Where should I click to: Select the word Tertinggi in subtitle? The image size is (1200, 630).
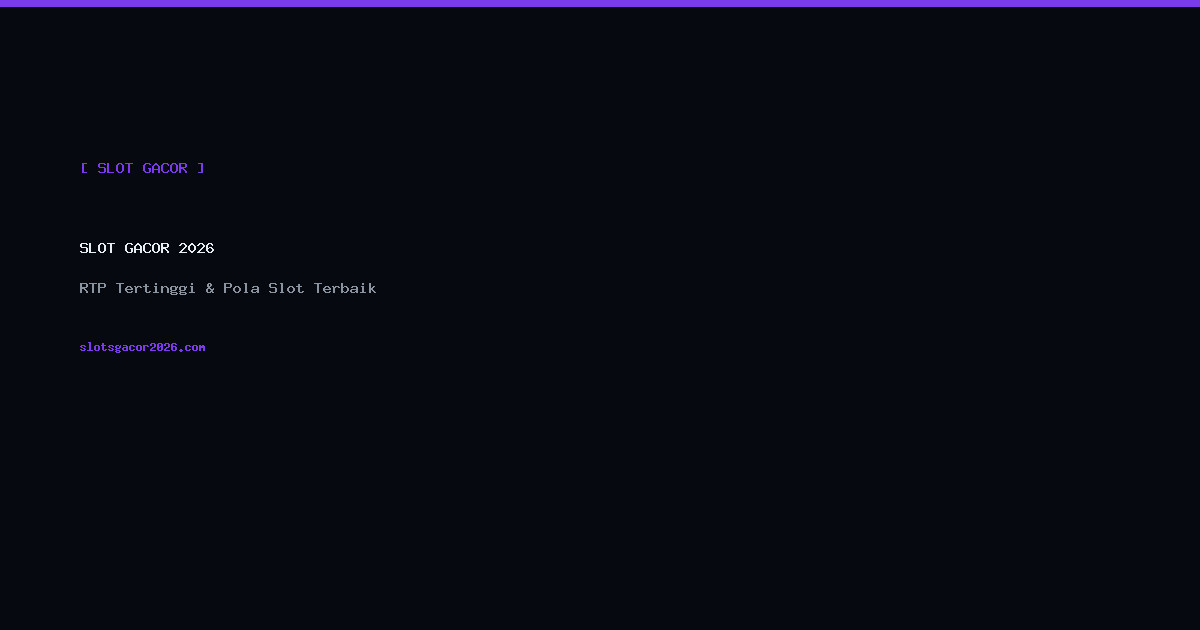click(x=156, y=289)
